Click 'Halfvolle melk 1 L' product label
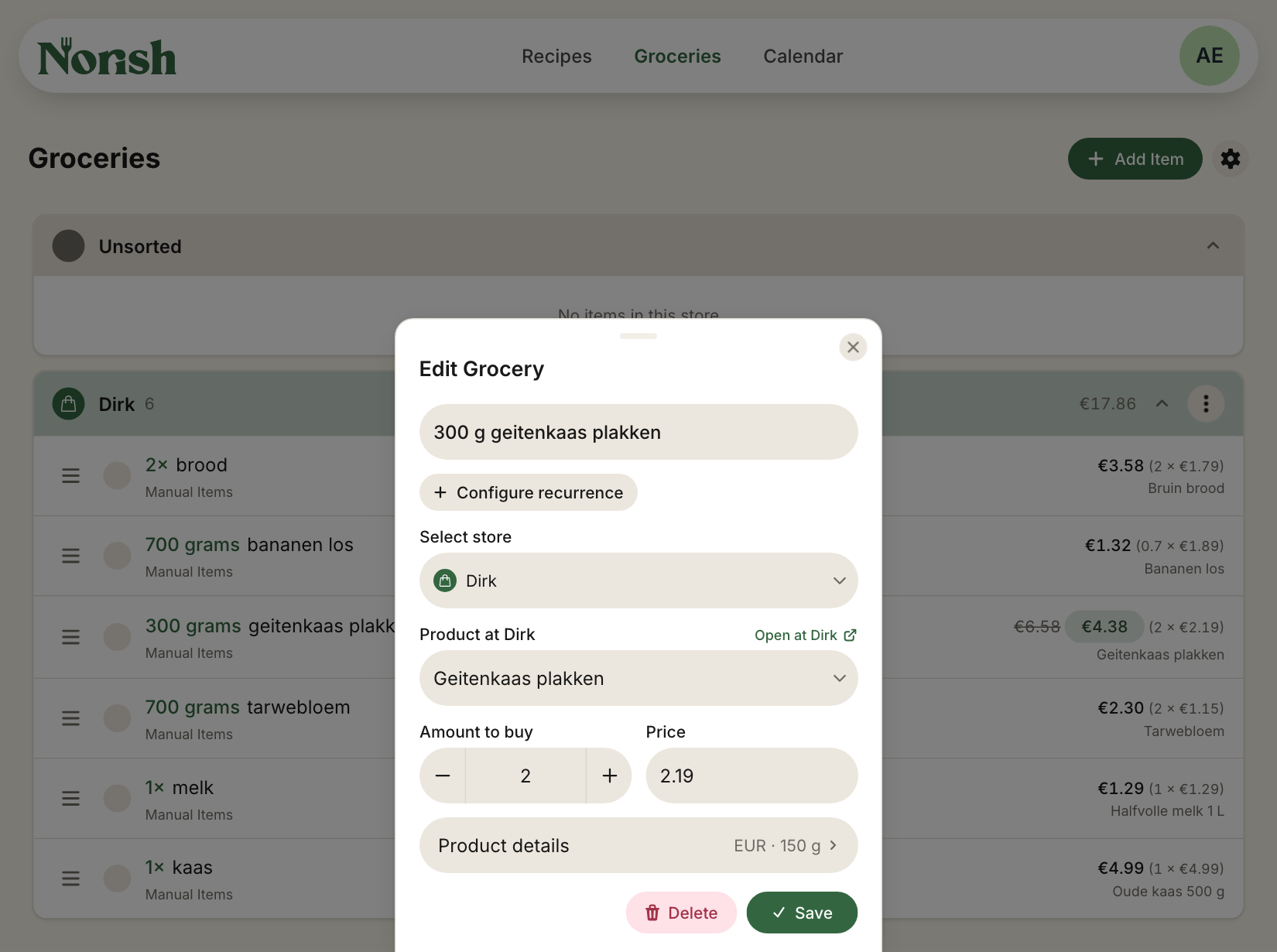Image resolution: width=1277 pixels, height=952 pixels. [x=1167, y=811]
